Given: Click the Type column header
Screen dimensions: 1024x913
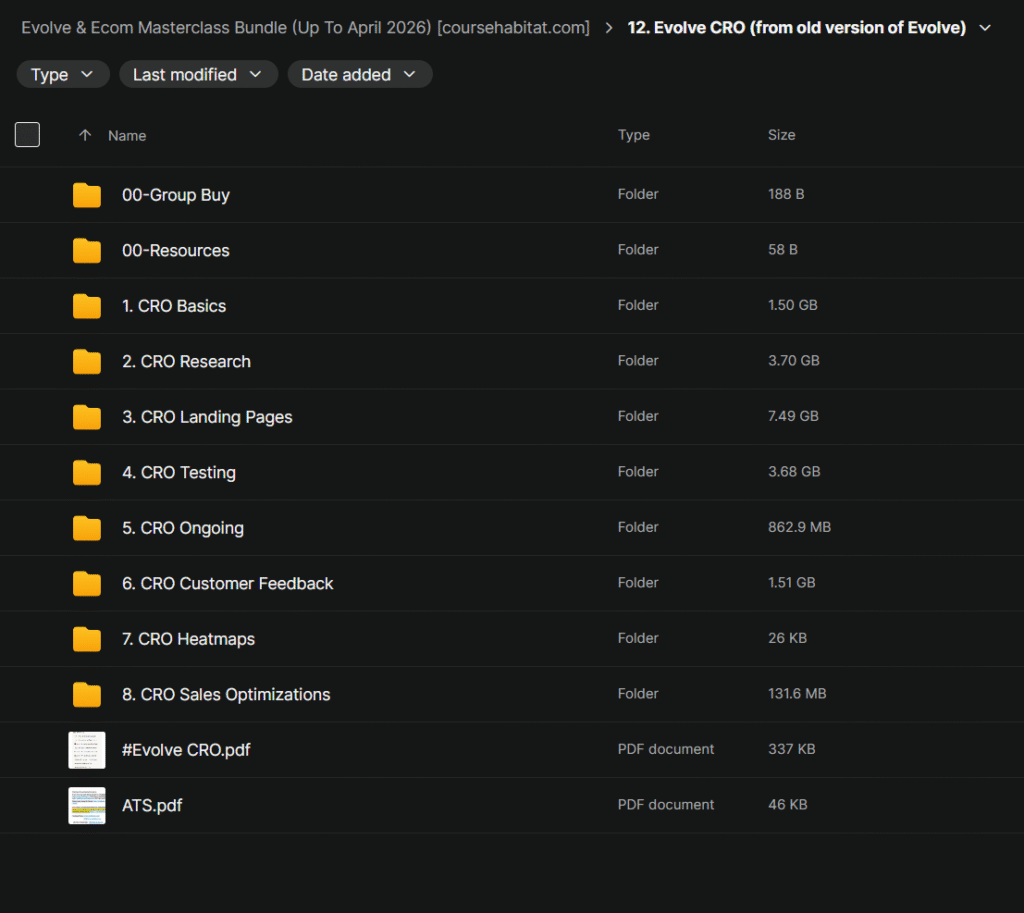Looking at the screenshot, I should [633, 135].
